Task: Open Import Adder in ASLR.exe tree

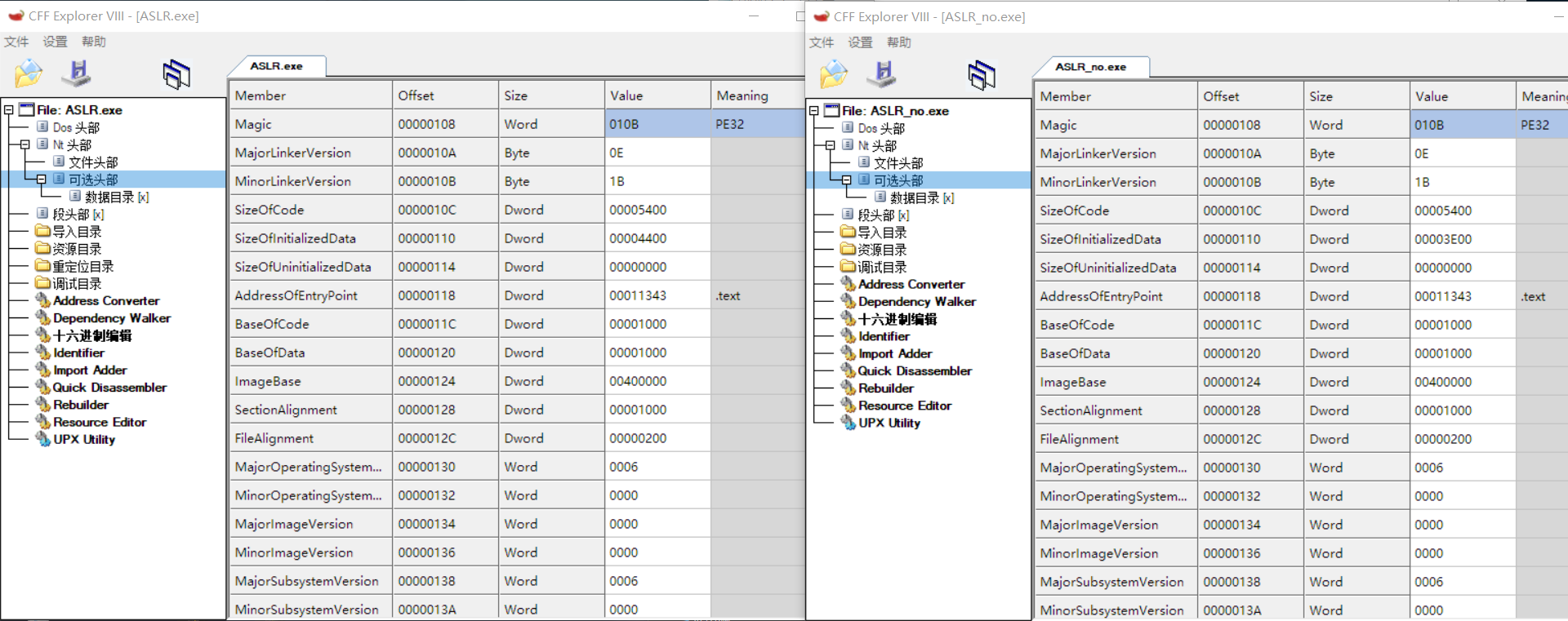Action: tap(90, 370)
